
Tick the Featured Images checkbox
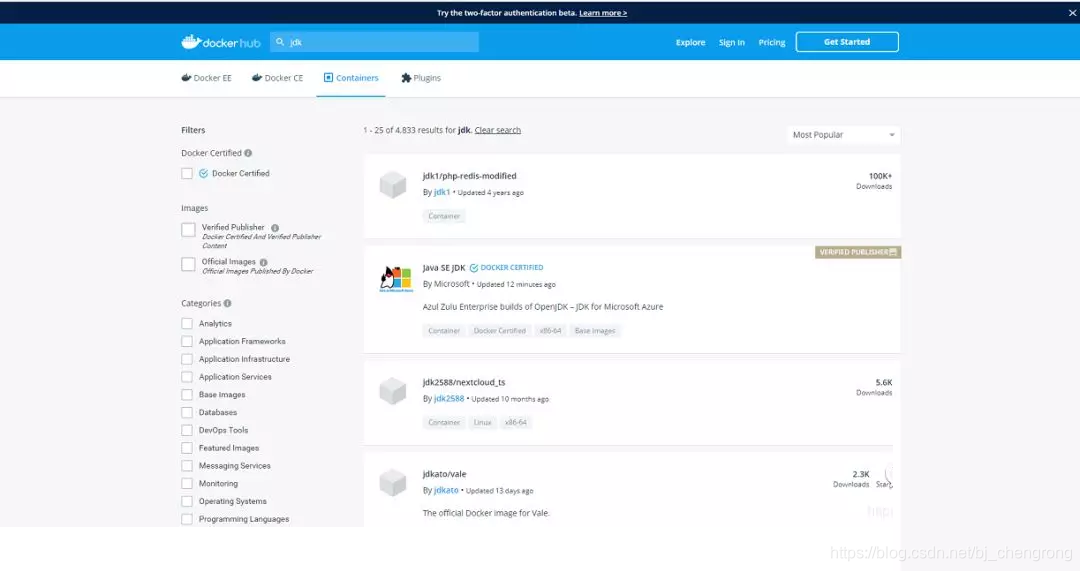pos(187,448)
